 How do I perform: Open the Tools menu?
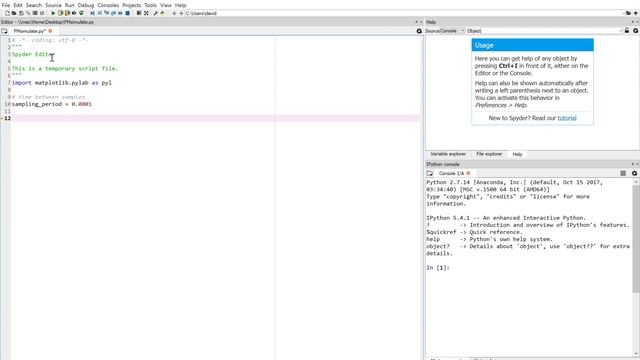coord(150,5)
